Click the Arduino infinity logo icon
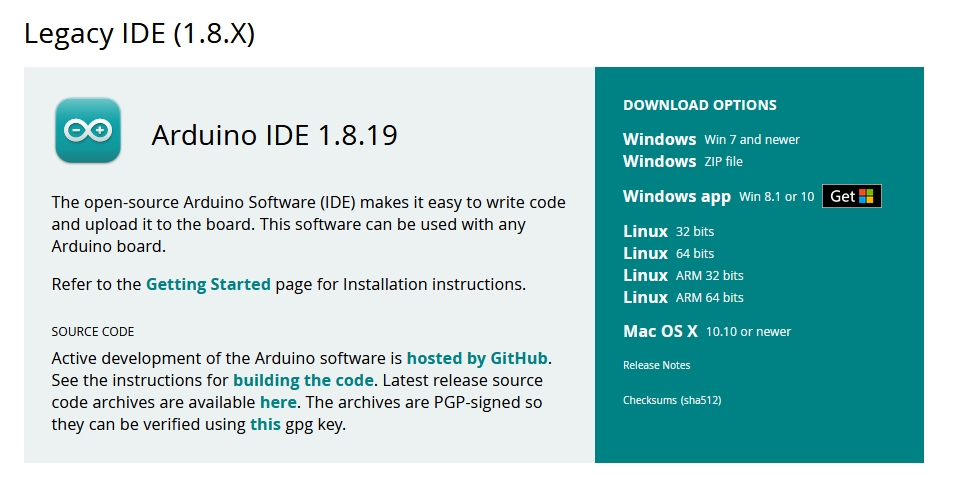 (x=88, y=130)
